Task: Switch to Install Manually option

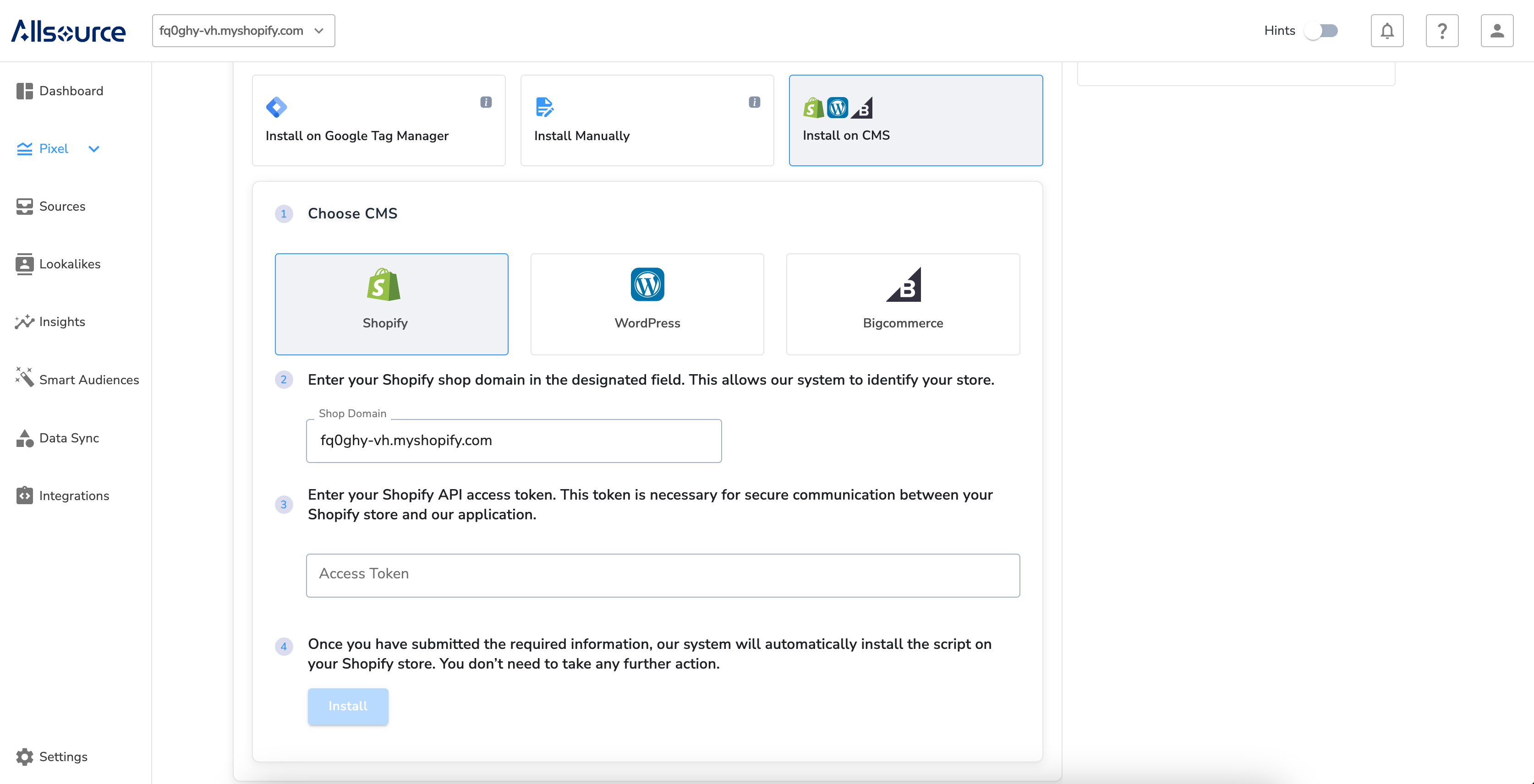Action: (x=646, y=120)
